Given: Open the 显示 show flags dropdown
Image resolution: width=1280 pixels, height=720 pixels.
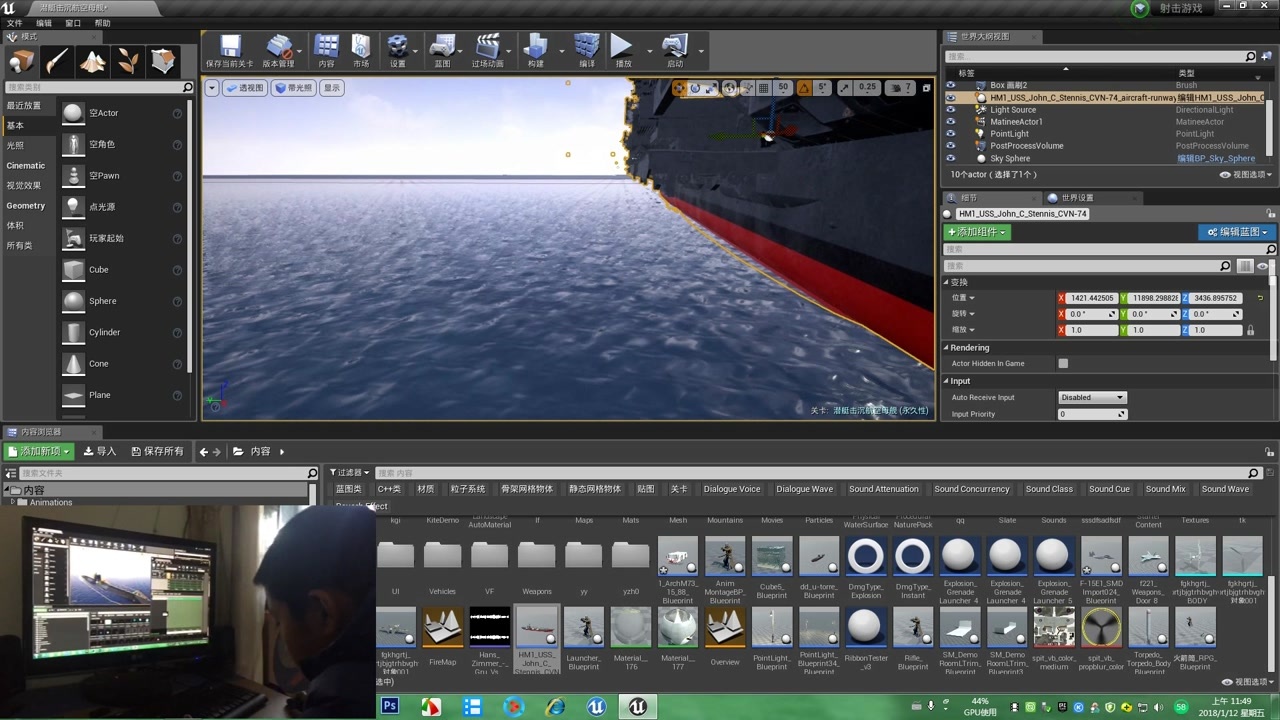Looking at the screenshot, I should pos(331,88).
